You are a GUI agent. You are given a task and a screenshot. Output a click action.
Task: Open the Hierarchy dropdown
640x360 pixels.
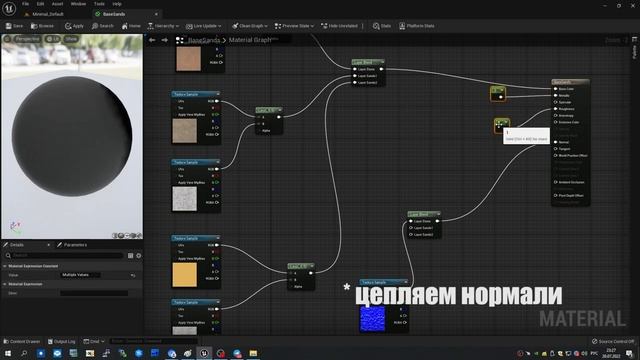[x=163, y=26]
